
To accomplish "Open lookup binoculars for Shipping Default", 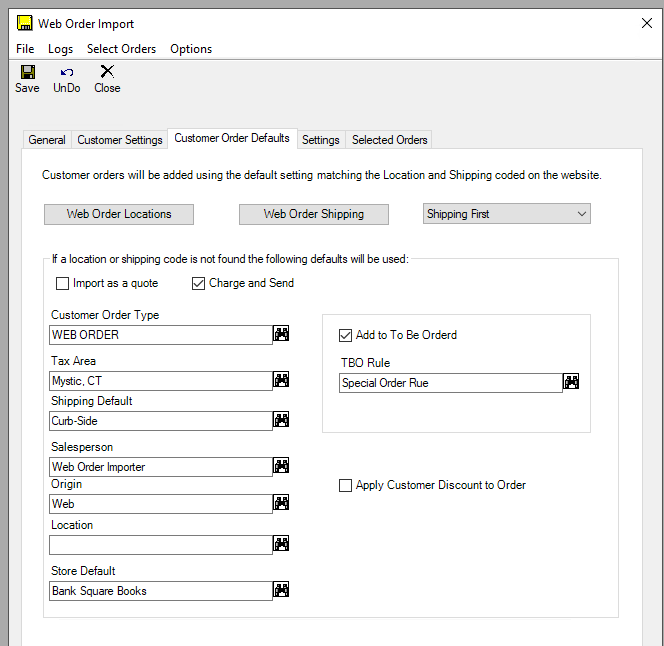I will pyautogui.click(x=281, y=420).
